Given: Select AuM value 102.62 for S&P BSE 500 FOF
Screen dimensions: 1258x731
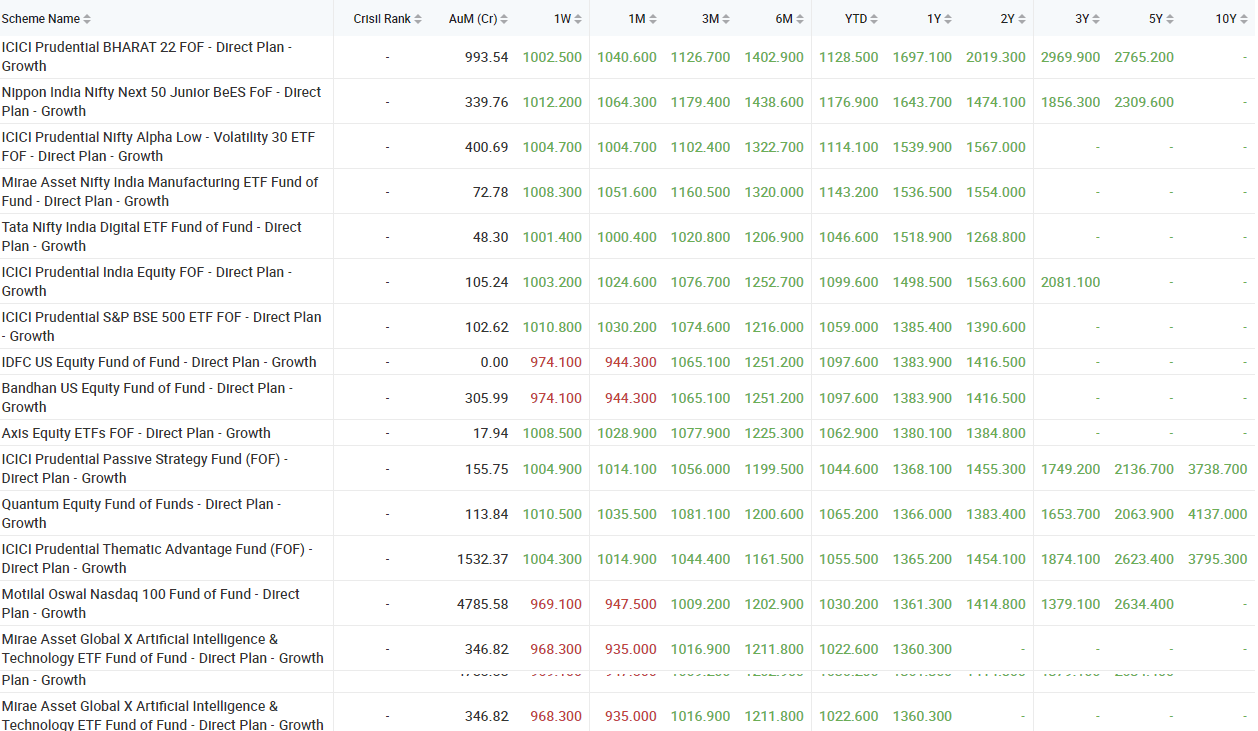Looking at the screenshot, I should 487,327.
